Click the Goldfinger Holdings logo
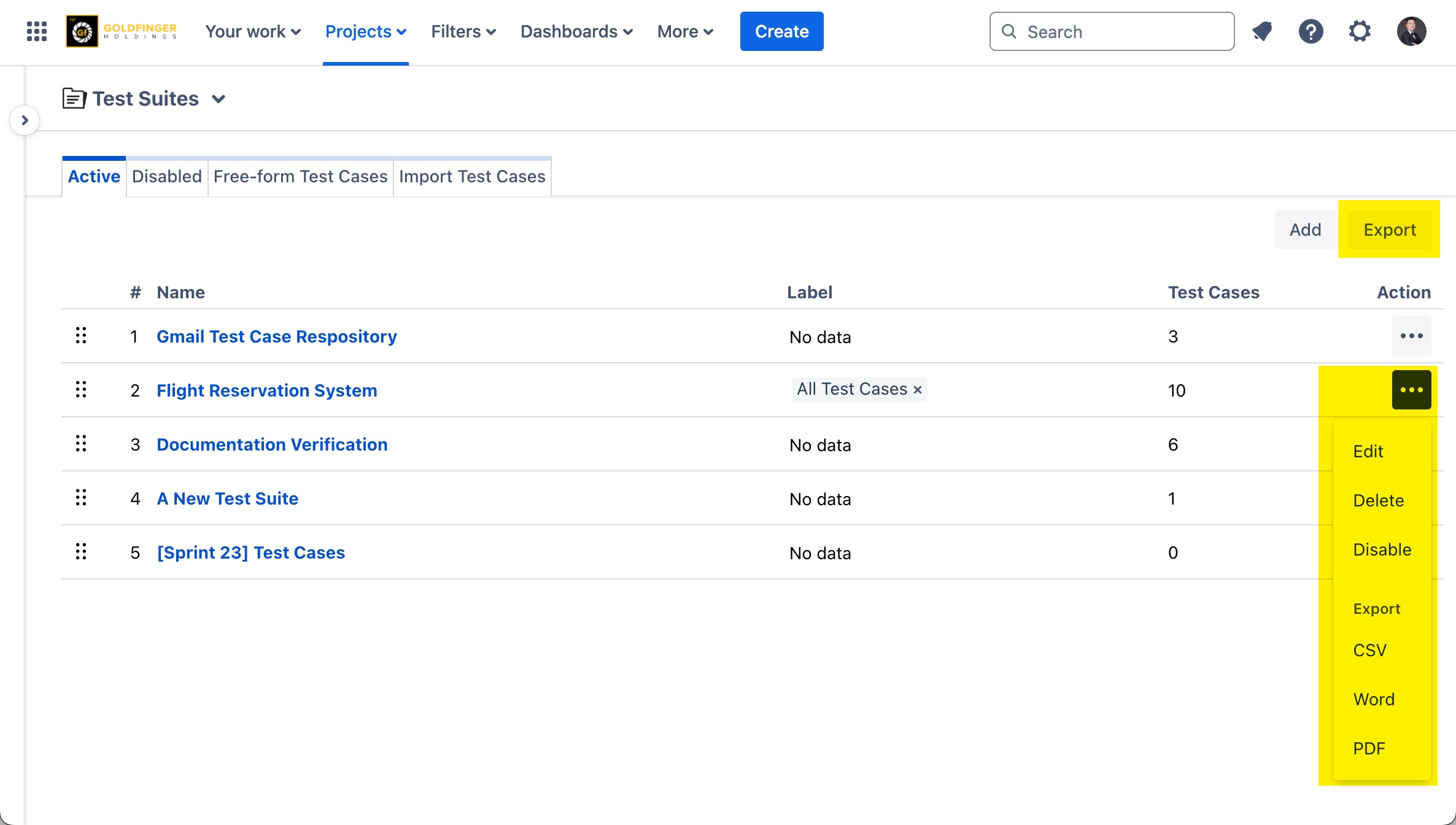The width and height of the screenshot is (1456, 825). [x=122, y=31]
